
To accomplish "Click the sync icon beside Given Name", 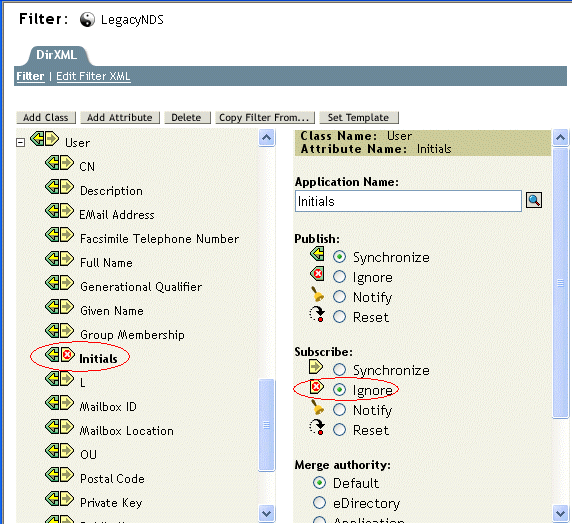I will (x=59, y=307).
